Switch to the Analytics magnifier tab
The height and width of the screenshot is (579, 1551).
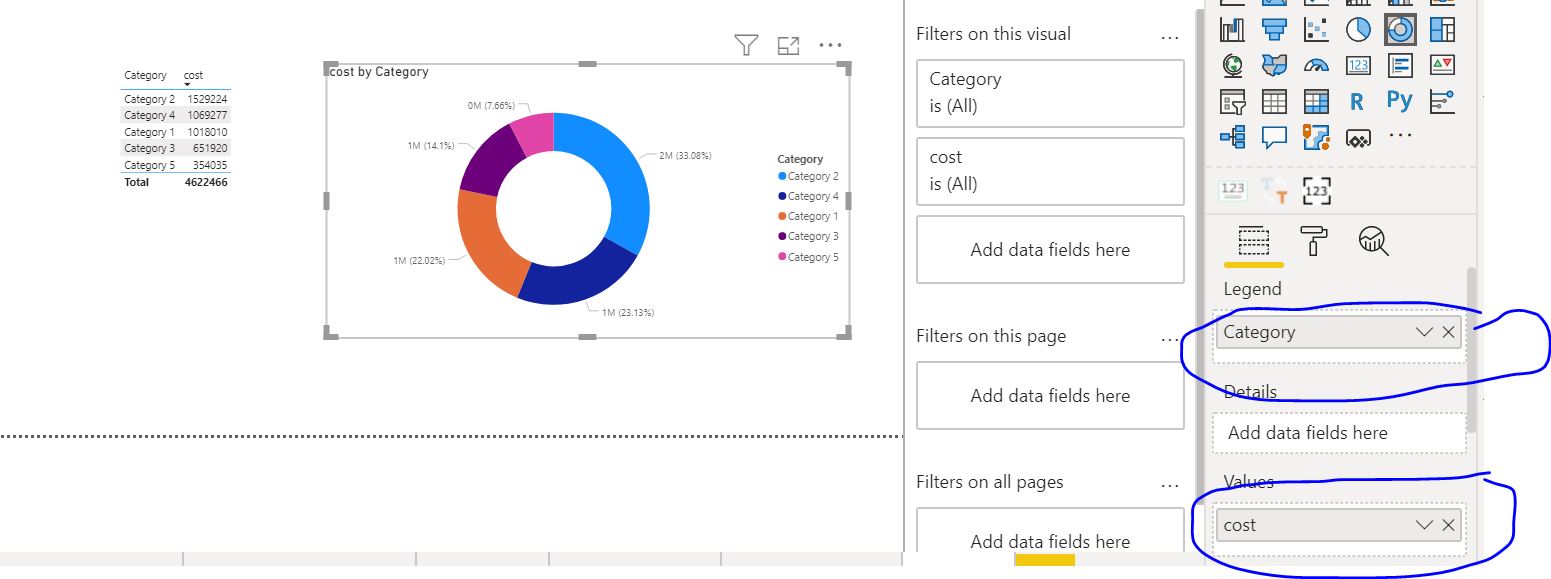point(1373,240)
